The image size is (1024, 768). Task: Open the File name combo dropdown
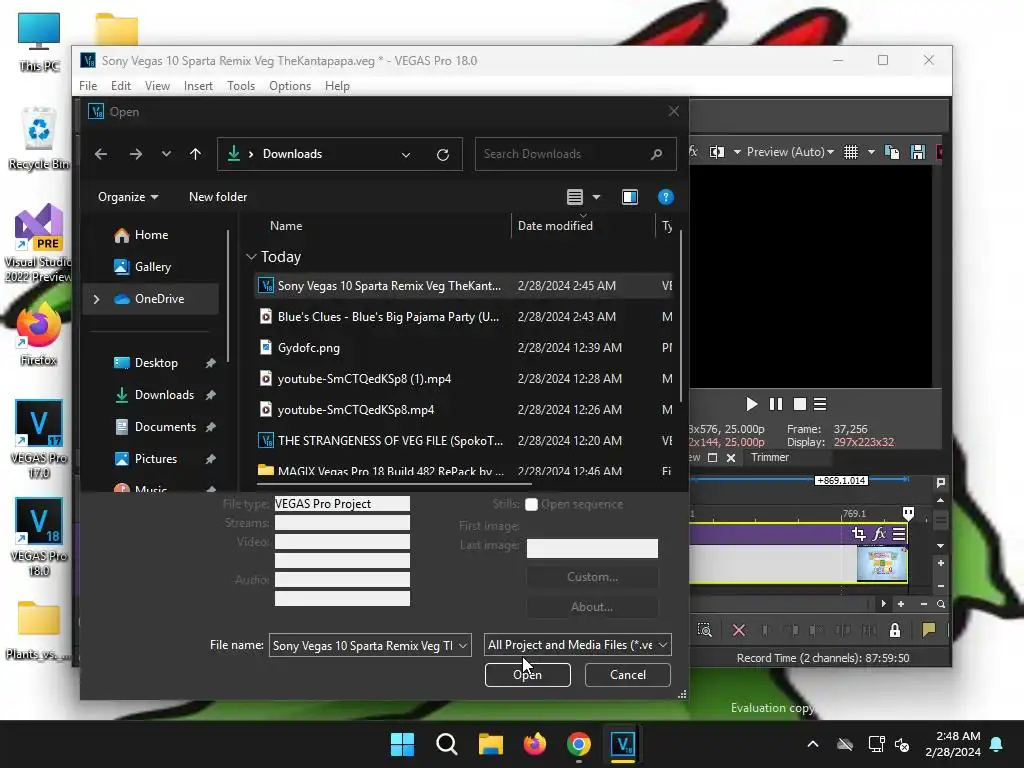[x=463, y=645]
